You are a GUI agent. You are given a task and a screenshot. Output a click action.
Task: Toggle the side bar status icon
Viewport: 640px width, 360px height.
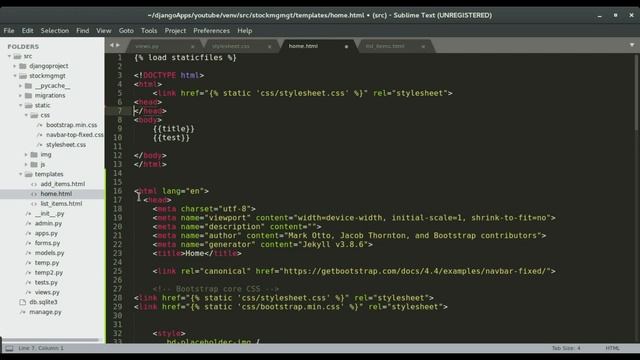click(9, 348)
